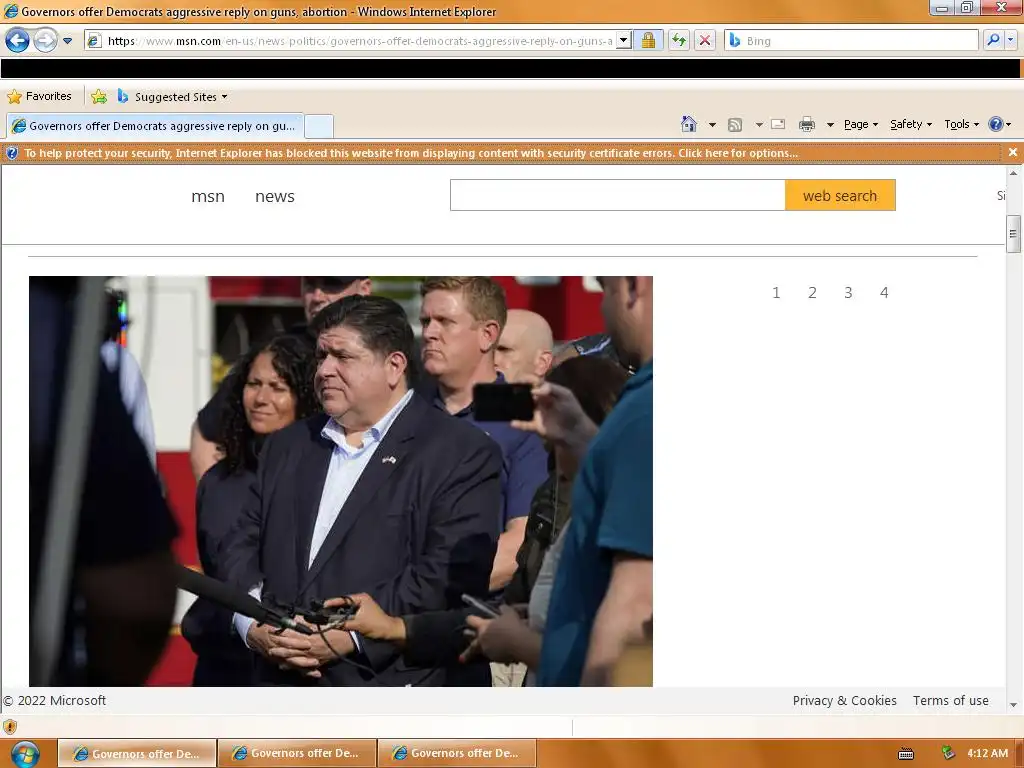Expand the Home button dropdown arrow
Screen dimensions: 1024x768
tap(712, 125)
